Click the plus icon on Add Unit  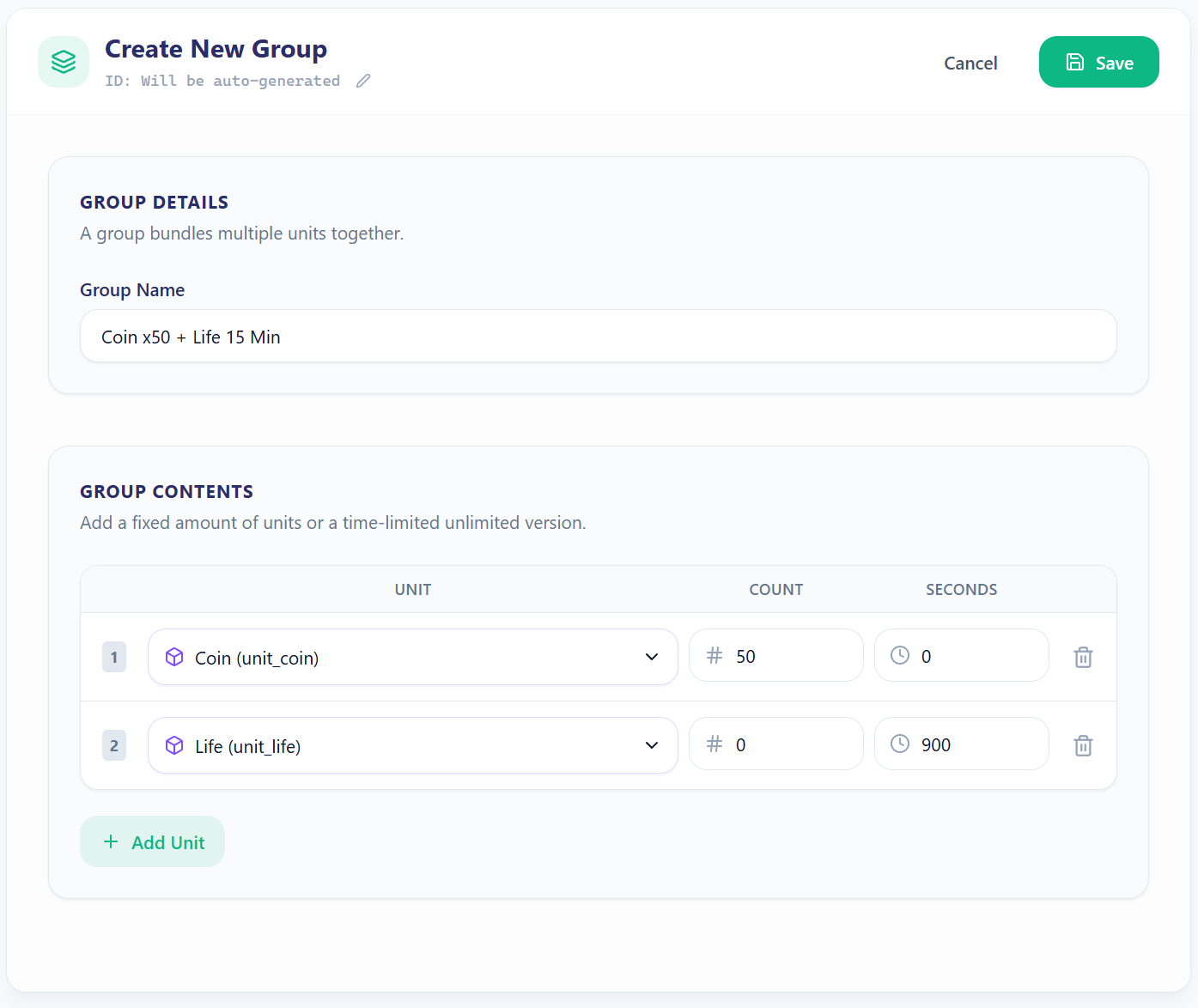[x=111, y=841]
